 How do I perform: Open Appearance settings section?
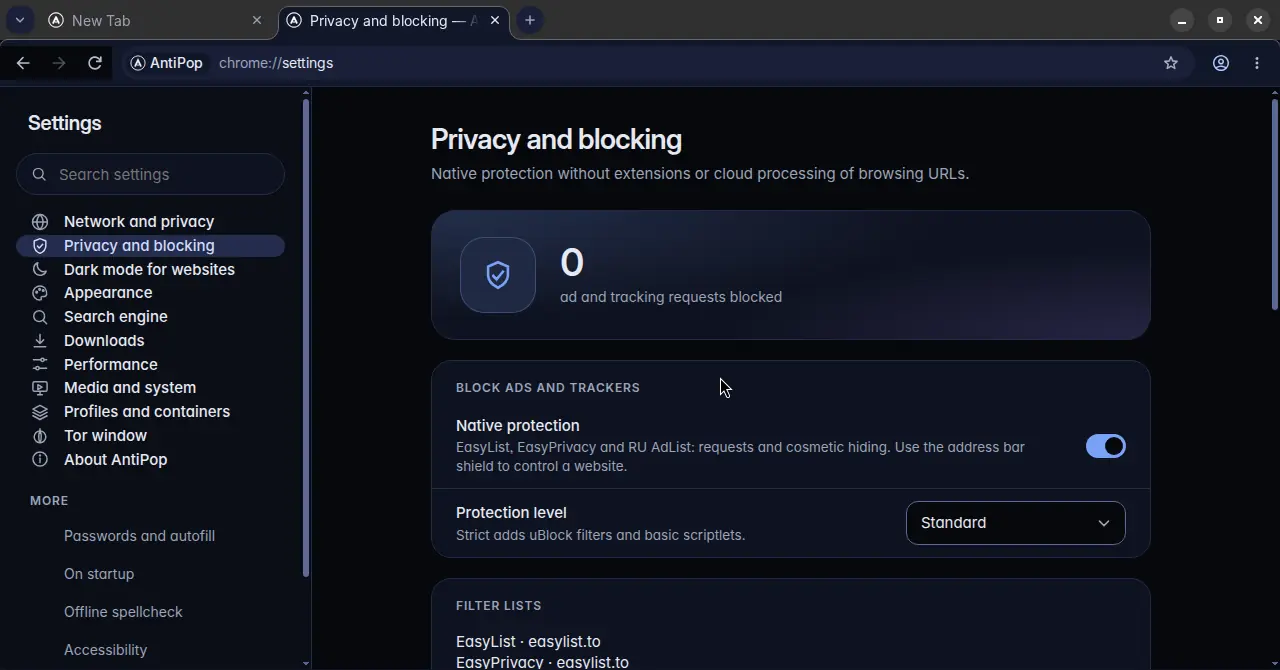[150, 293]
